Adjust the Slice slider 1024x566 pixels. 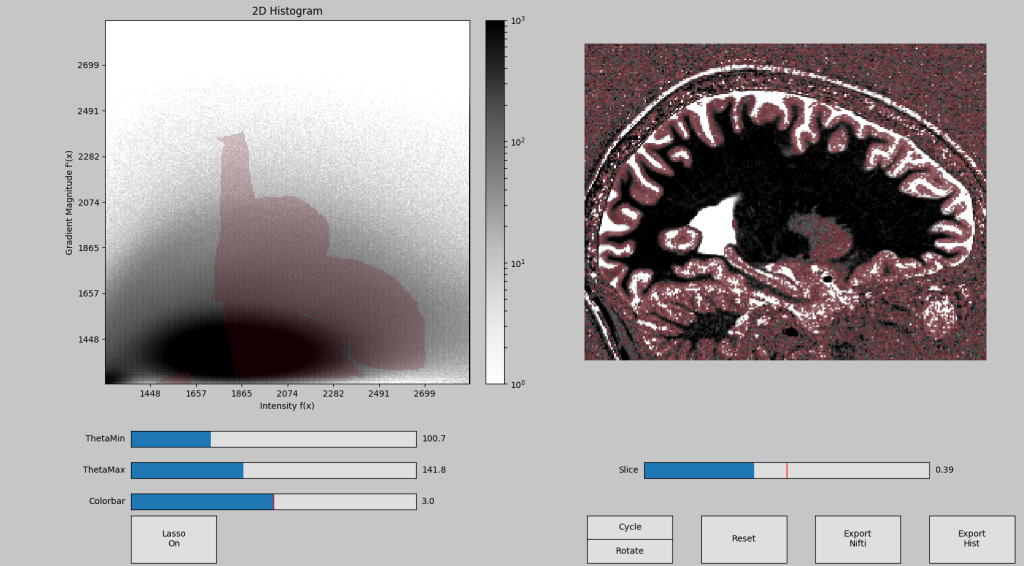click(787, 470)
